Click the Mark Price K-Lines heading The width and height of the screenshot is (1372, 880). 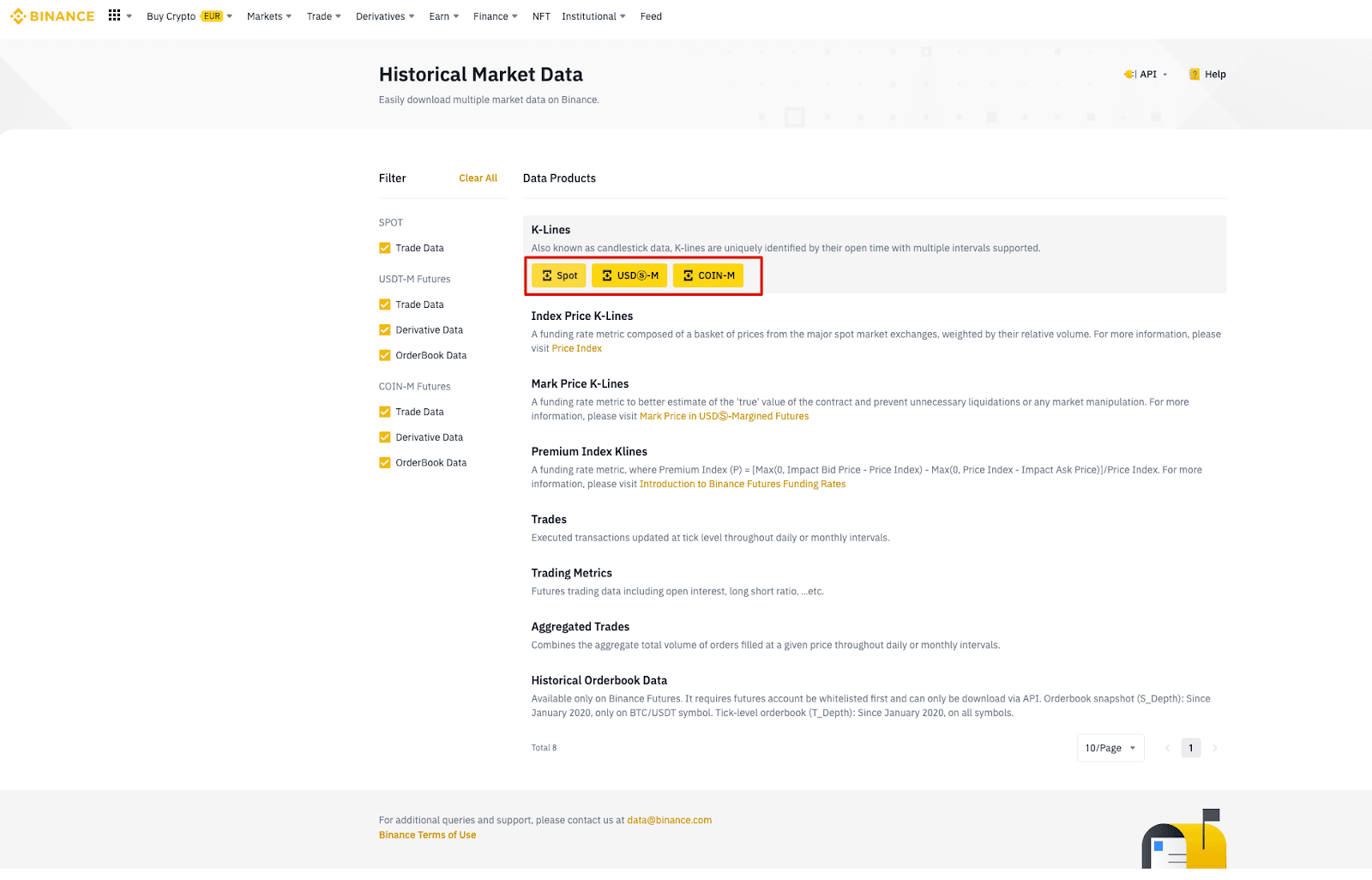(x=581, y=383)
